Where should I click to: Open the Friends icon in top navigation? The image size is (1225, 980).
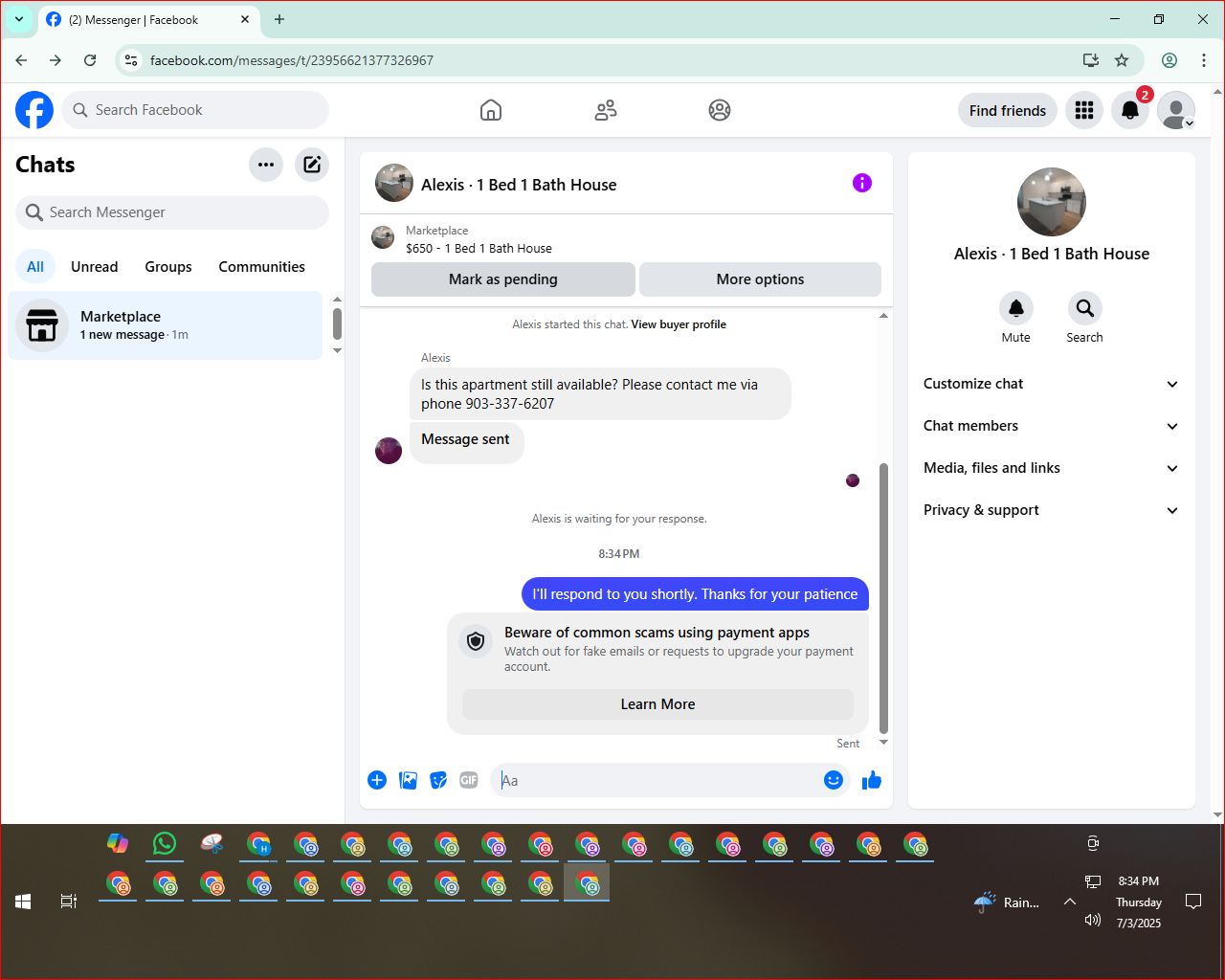pos(606,110)
